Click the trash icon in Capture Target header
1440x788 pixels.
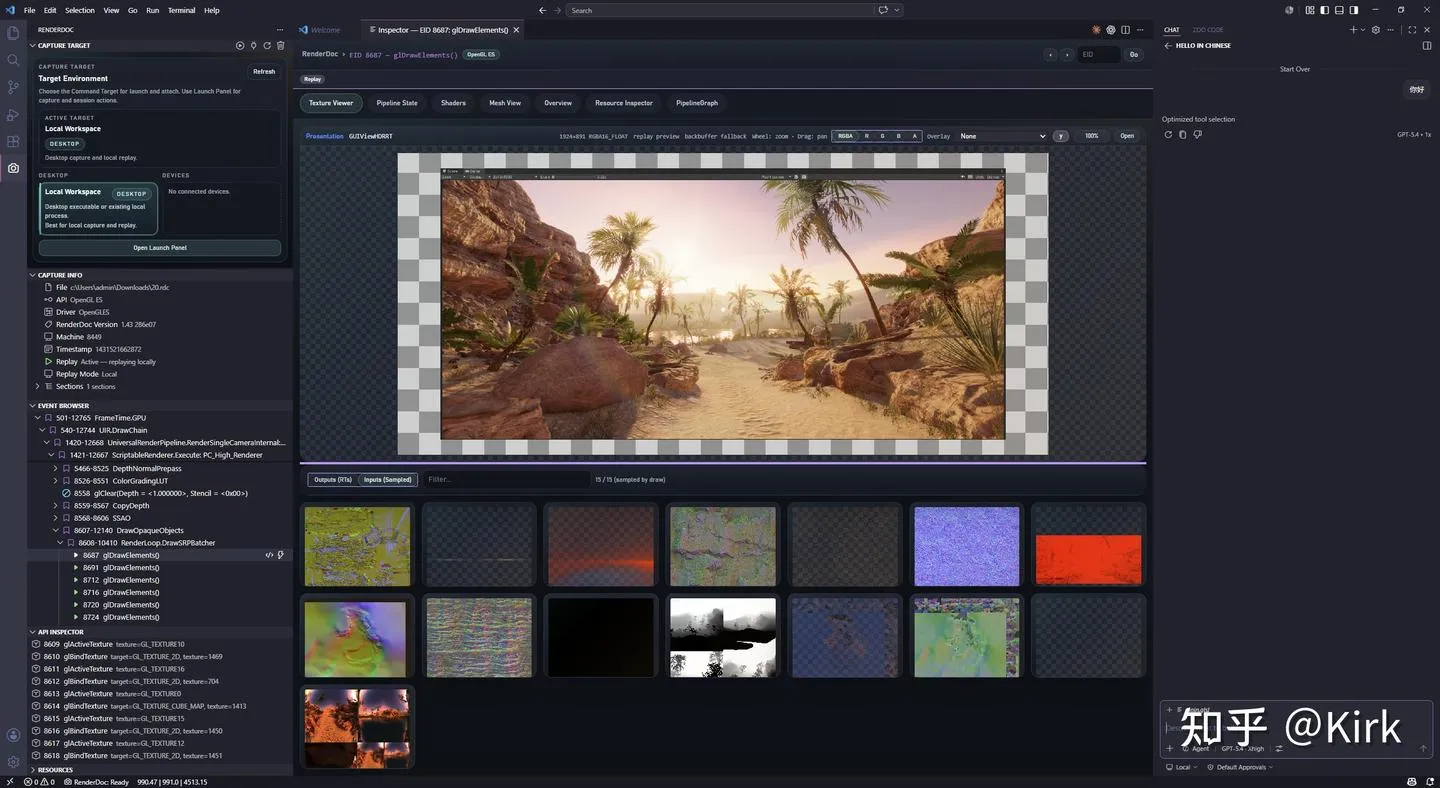click(281, 45)
